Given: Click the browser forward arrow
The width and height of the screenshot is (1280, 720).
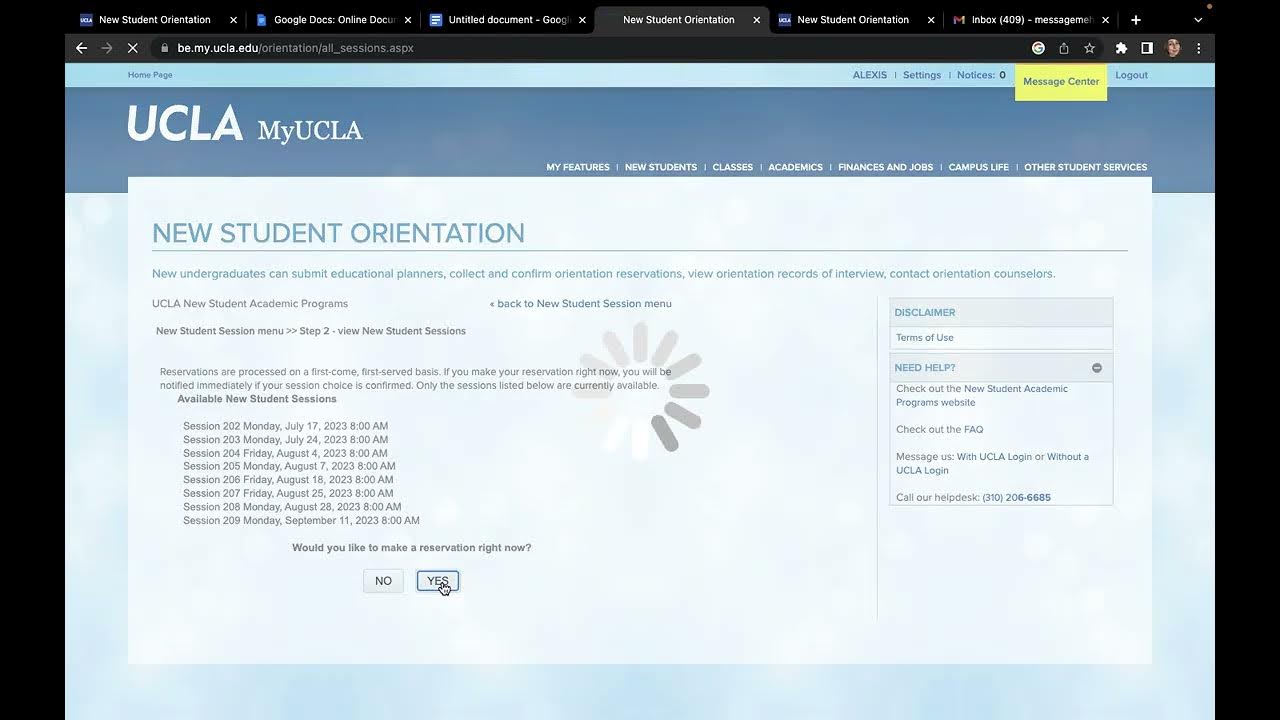Looking at the screenshot, I should pos(107,48).
